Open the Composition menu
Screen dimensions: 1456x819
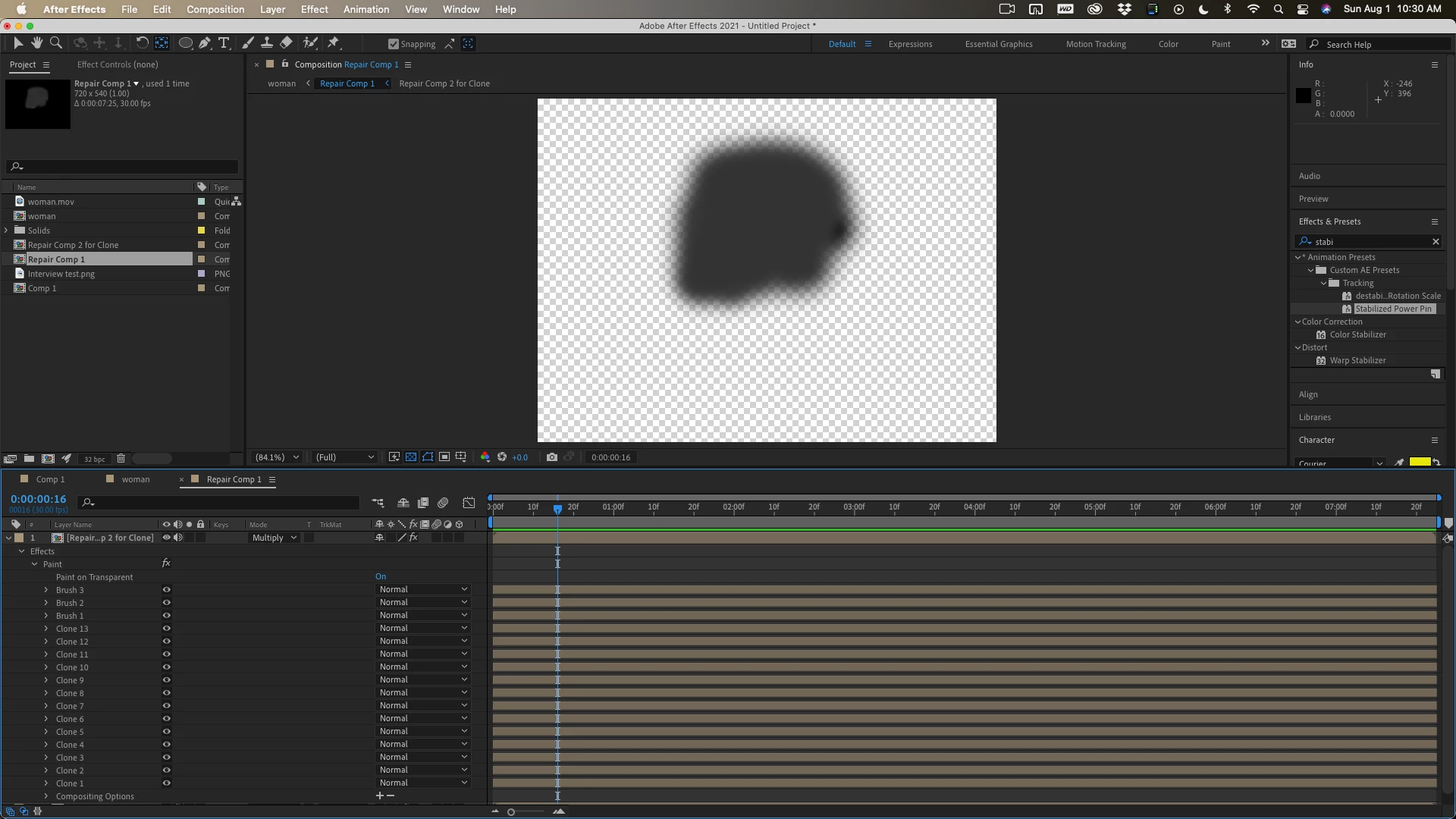pyautogui.click(x=215, y=9)
